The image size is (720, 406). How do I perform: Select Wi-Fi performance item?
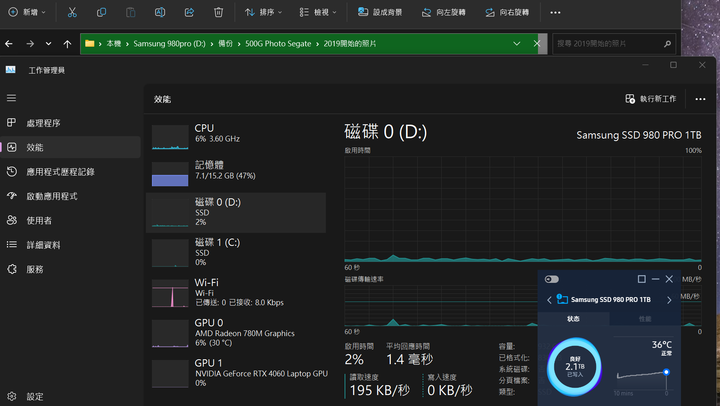tap(236, 293)
